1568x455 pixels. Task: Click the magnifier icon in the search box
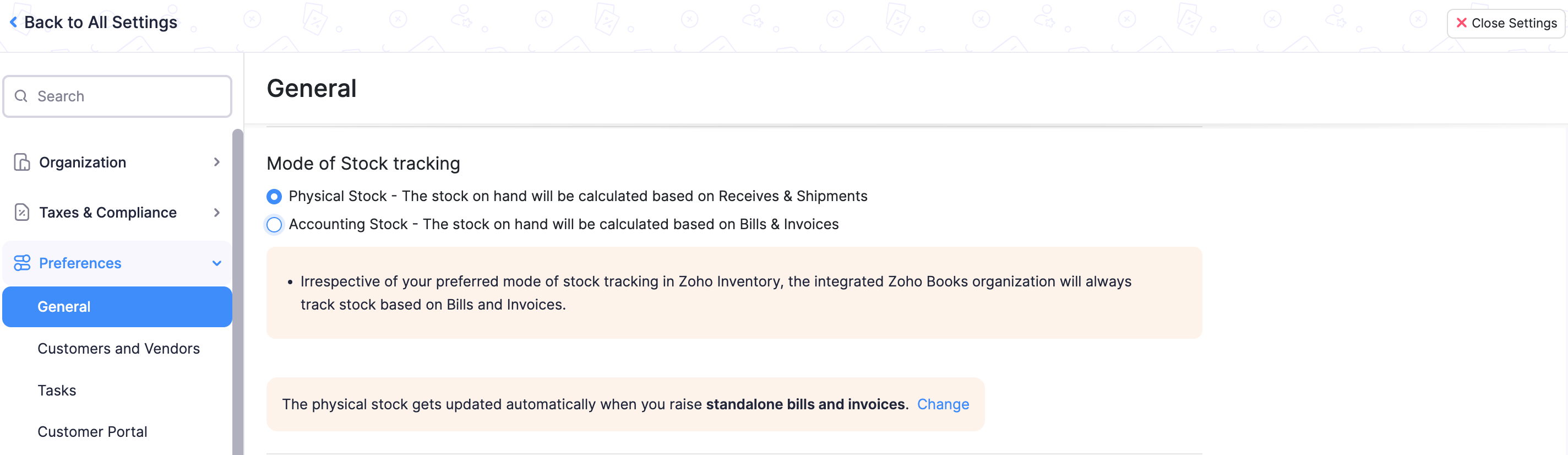click(x=21, y=96)
